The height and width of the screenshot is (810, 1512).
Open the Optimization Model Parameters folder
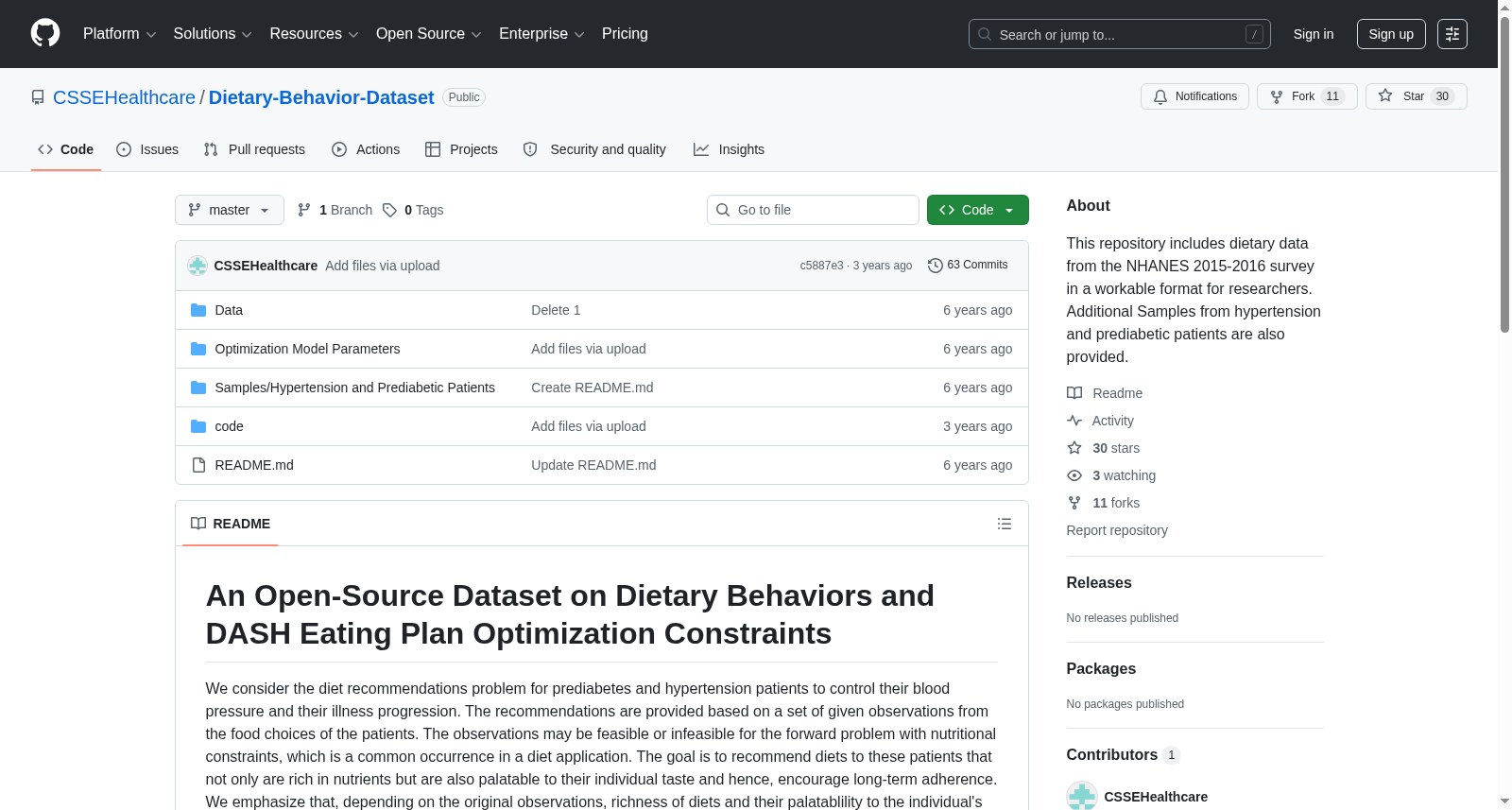click(308, 349)
